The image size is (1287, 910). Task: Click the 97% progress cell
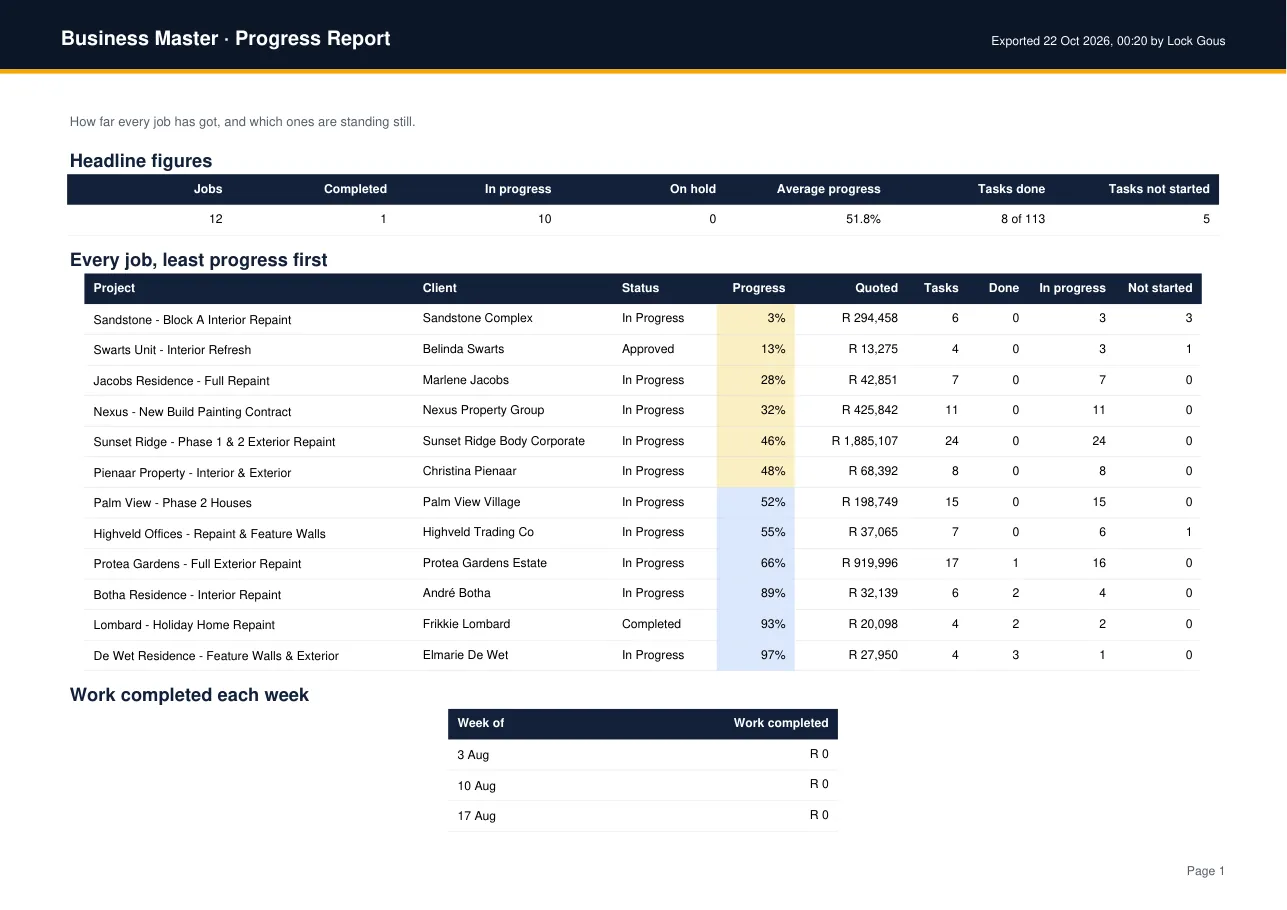coord(756,656)
